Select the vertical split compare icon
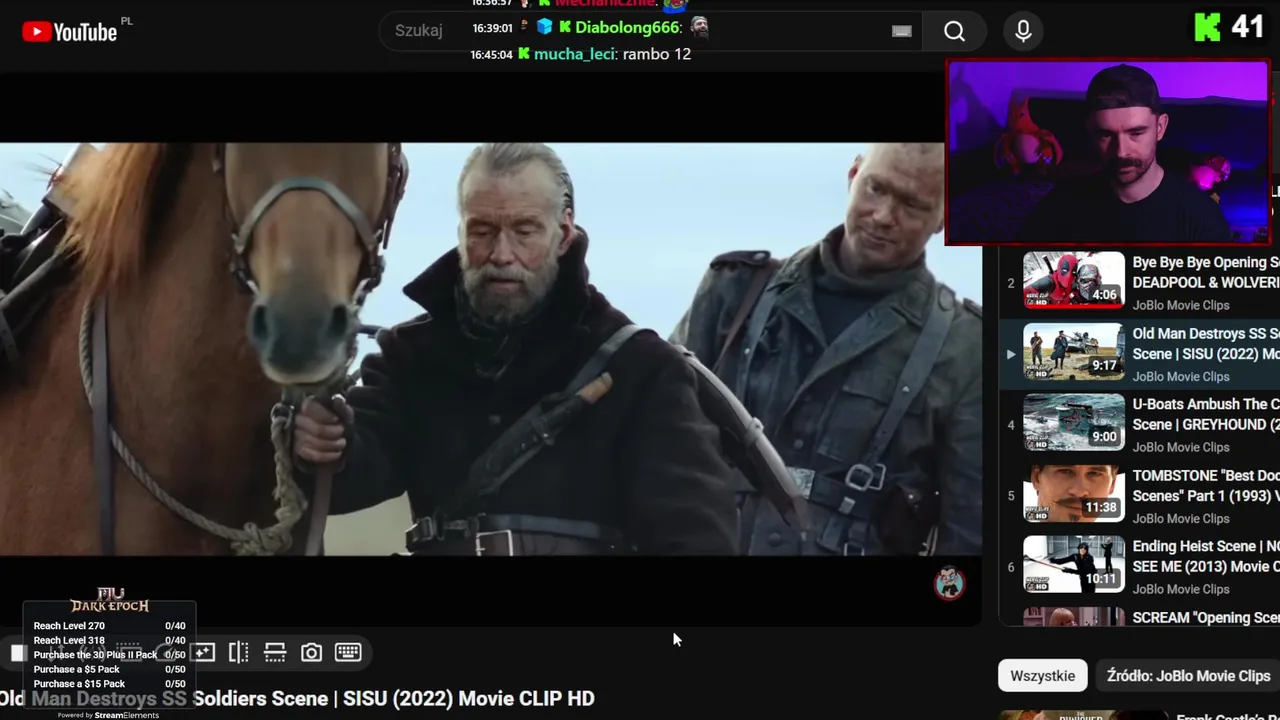The image size is (1280, 720). click(x=239, y=652)
